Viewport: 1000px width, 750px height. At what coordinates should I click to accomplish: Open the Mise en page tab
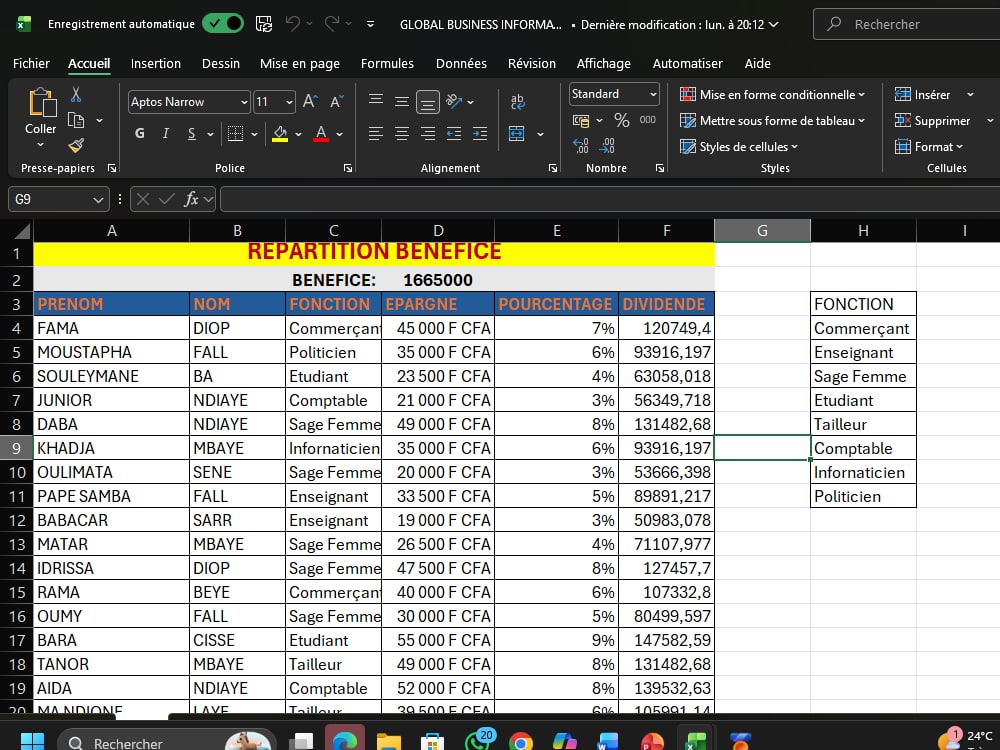tap(300, 63)
